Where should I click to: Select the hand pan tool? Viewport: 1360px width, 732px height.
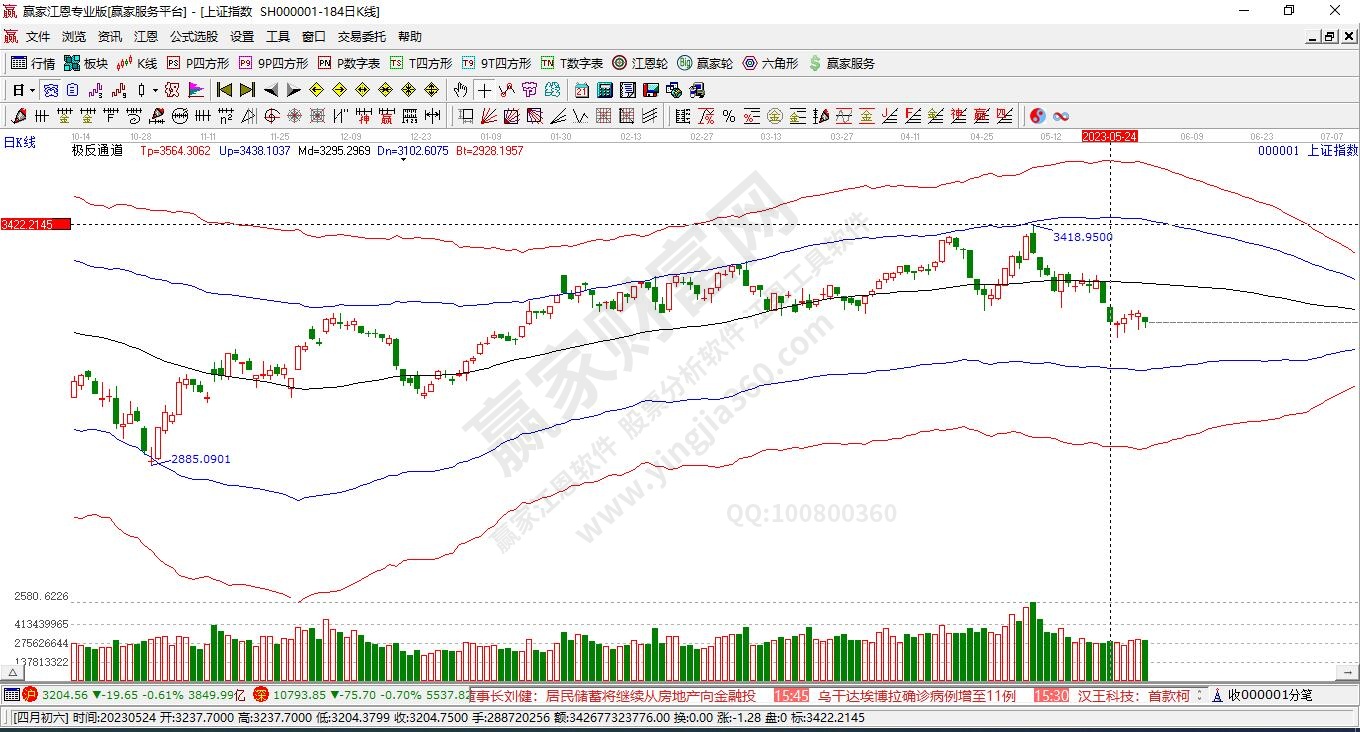[x=460, y=90]
